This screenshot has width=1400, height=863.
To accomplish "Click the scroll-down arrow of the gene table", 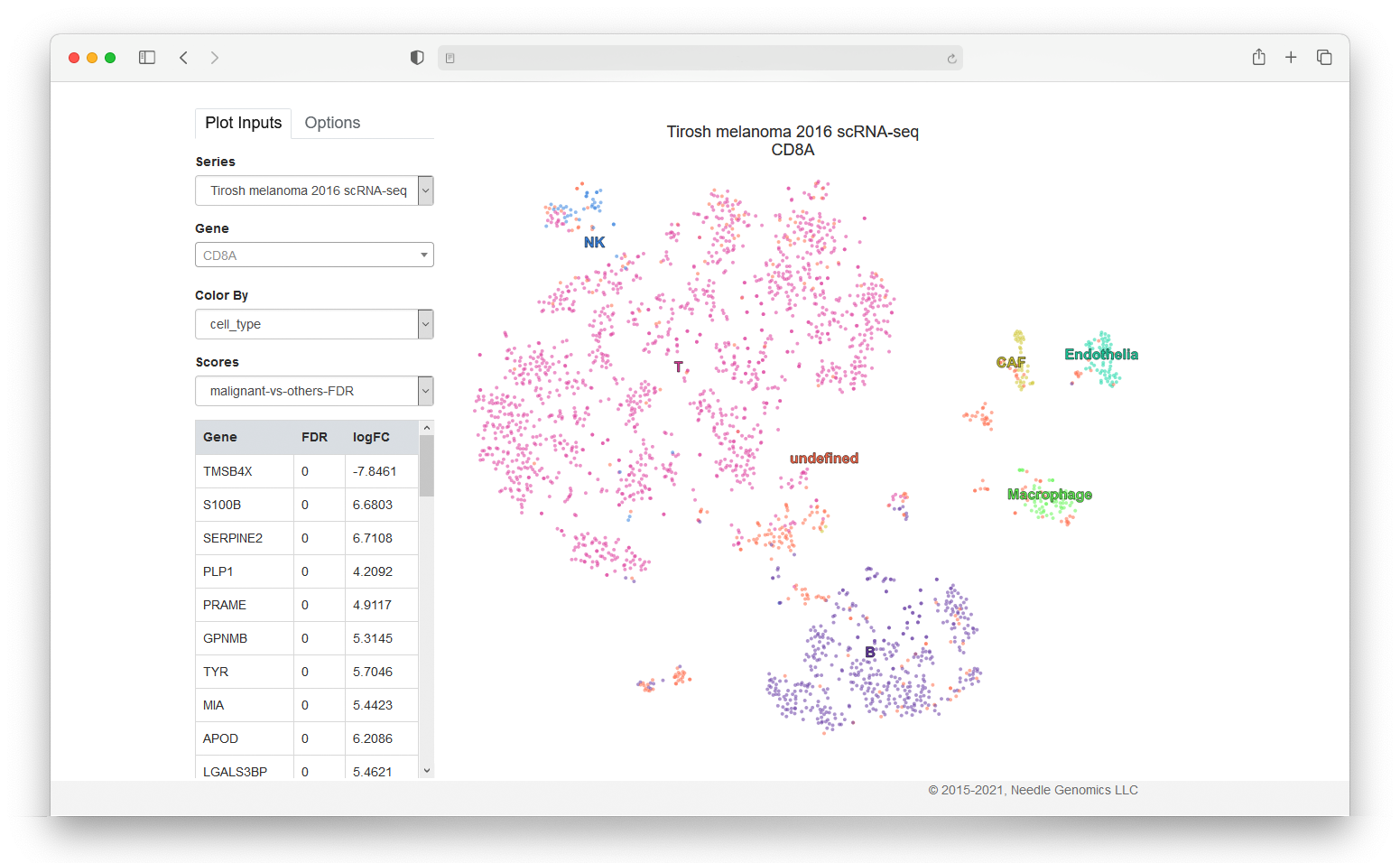I will tap(427, 771).
